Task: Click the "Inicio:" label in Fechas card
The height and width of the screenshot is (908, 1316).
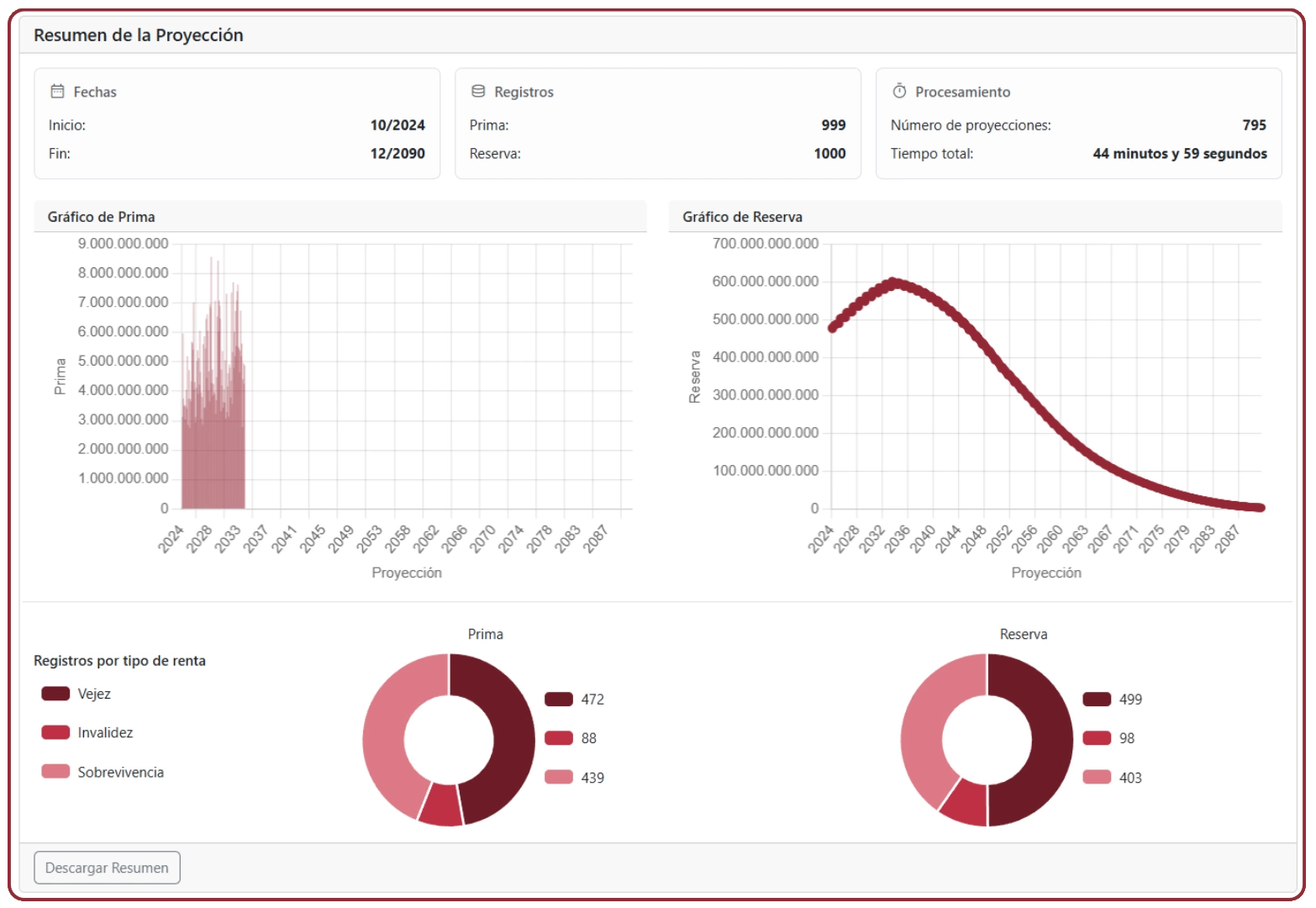Action: click(x=67, y=125)
